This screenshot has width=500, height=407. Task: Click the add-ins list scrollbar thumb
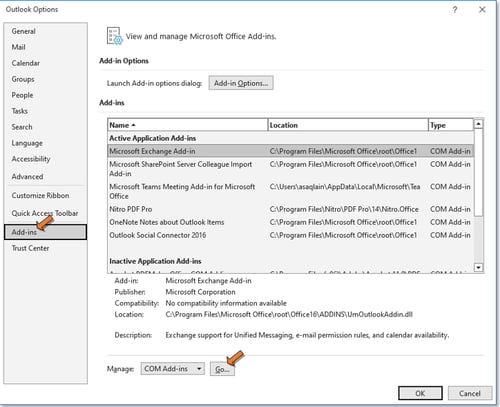click(x=478, y=173)
